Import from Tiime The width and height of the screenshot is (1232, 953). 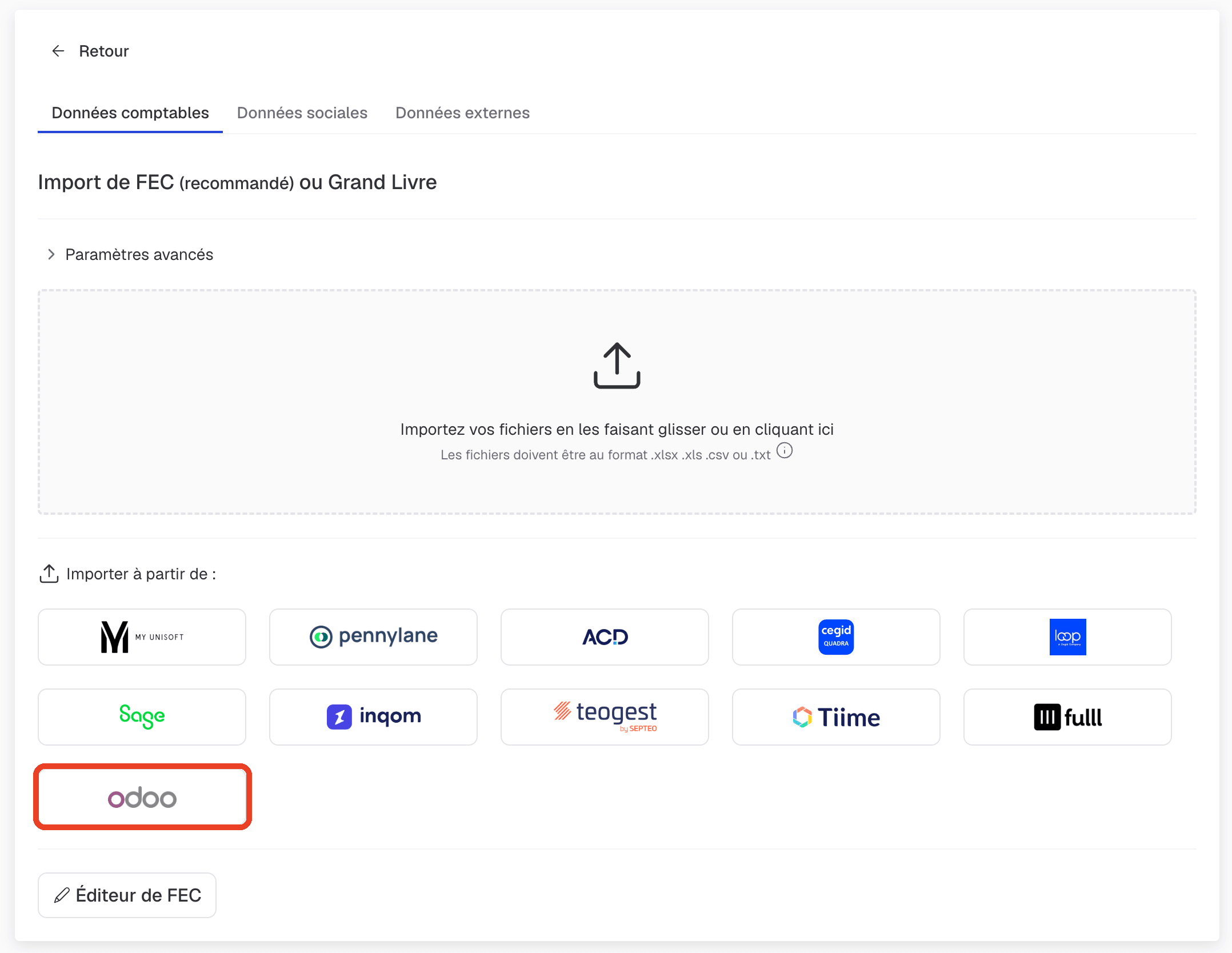click(x=836, y=717)
